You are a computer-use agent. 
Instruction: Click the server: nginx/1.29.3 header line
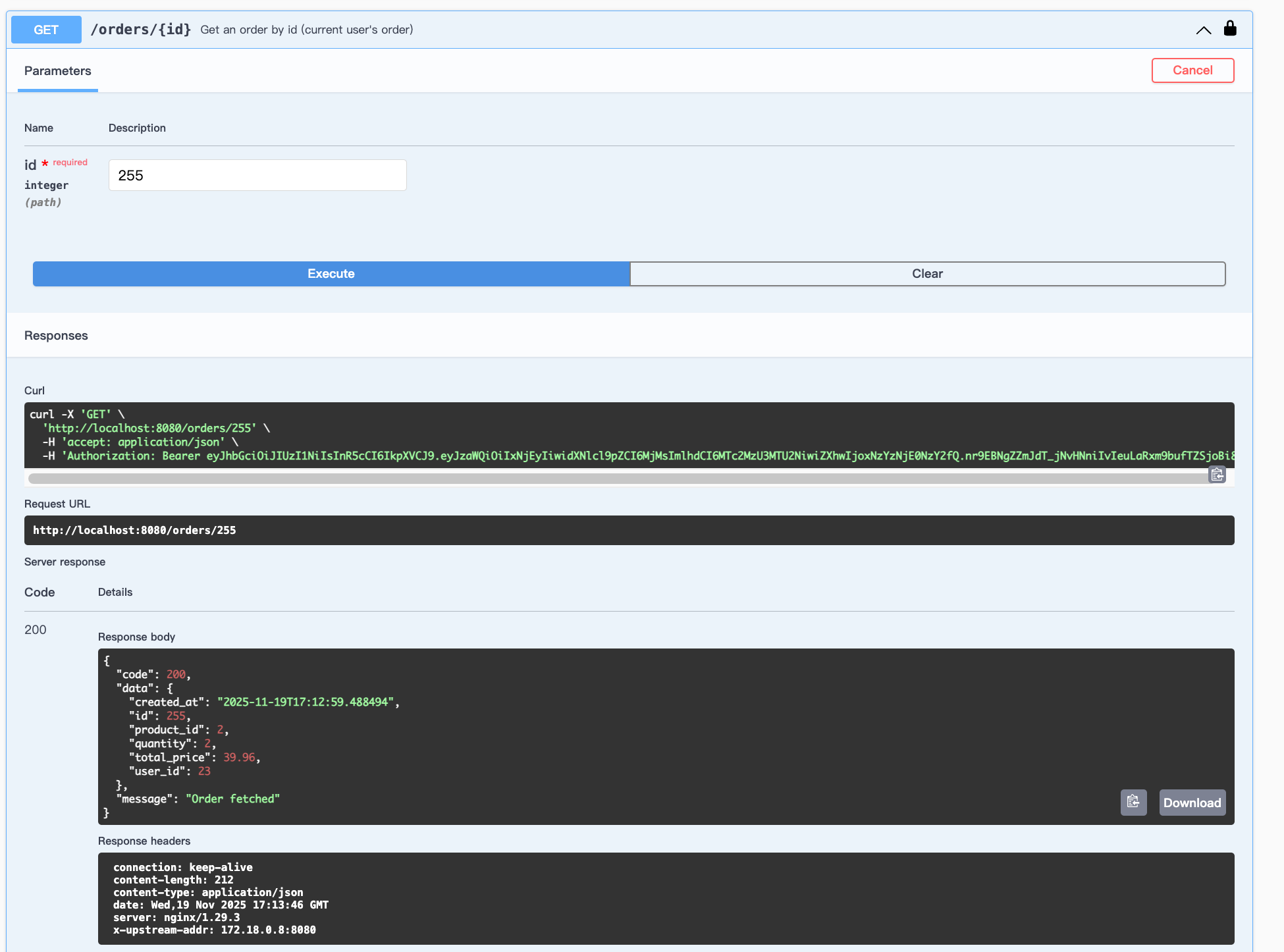tap(176, 917)
